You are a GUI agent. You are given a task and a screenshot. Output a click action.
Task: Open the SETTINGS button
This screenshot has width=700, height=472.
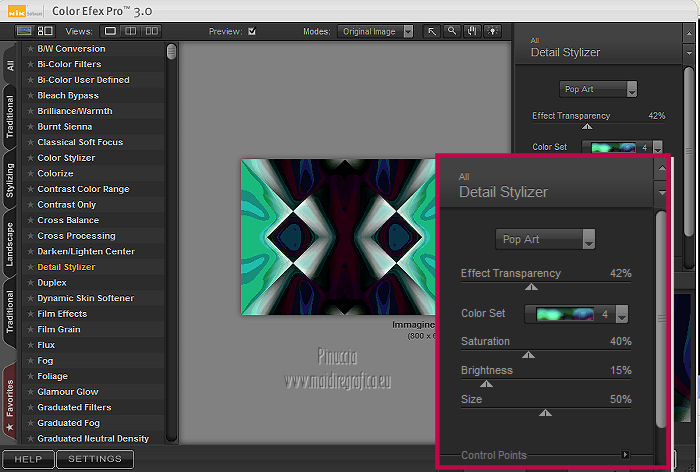coord(94,459)
